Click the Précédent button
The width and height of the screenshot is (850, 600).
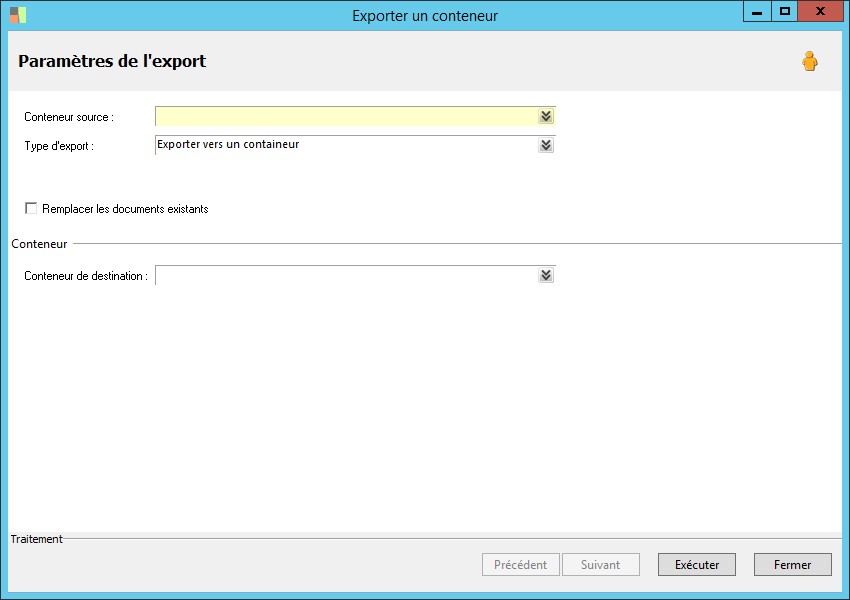(x=521, y=565)
